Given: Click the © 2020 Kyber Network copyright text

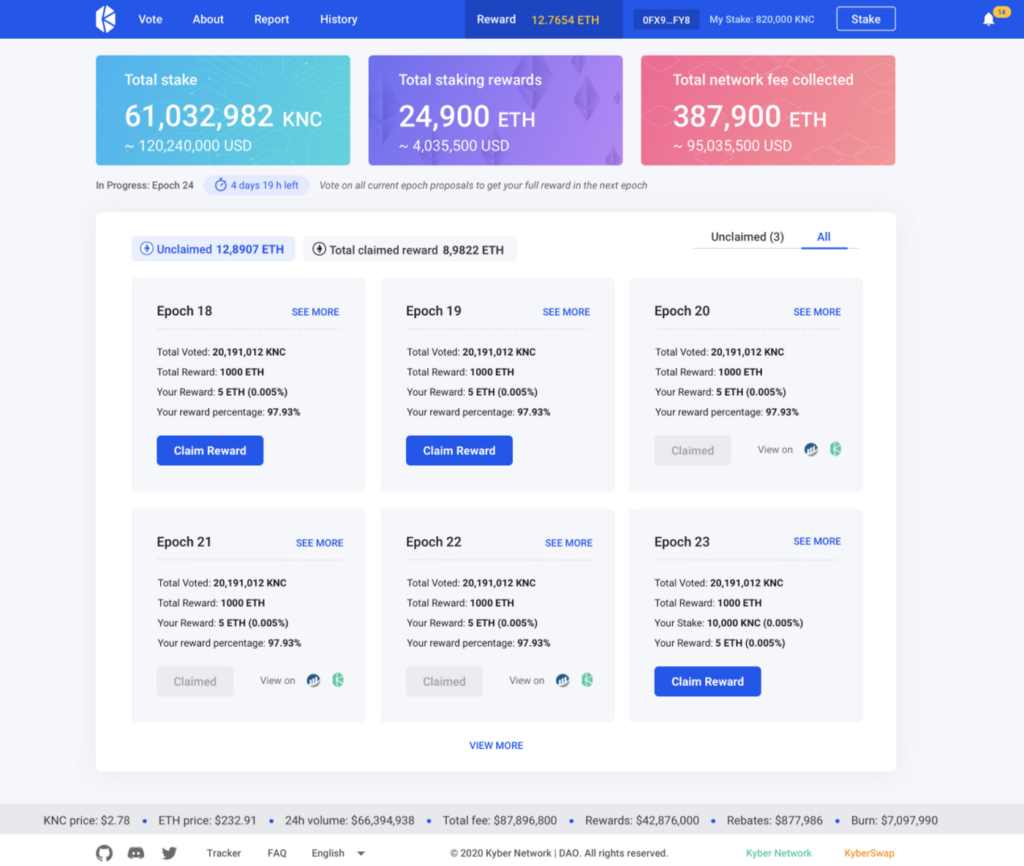Looking at the screenshot, I should pos(559,853).
